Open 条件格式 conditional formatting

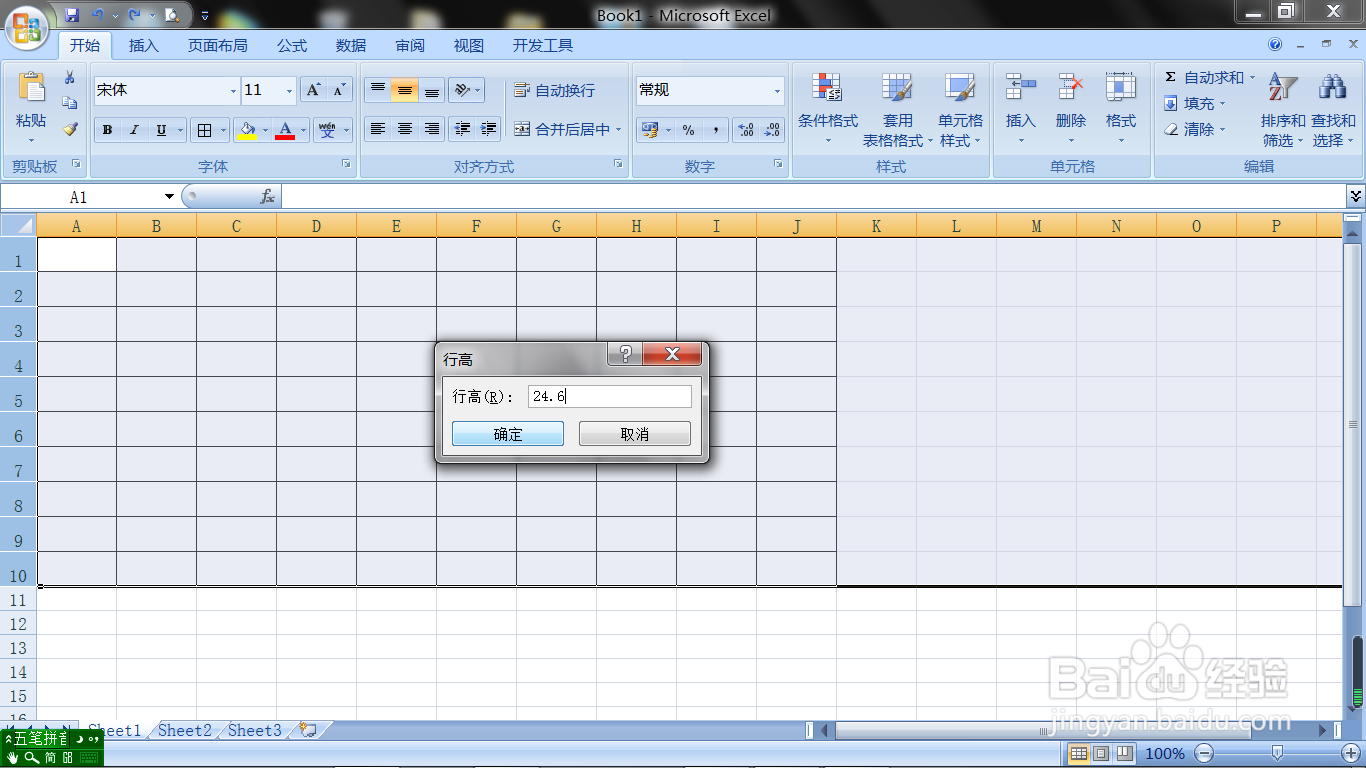827,109
